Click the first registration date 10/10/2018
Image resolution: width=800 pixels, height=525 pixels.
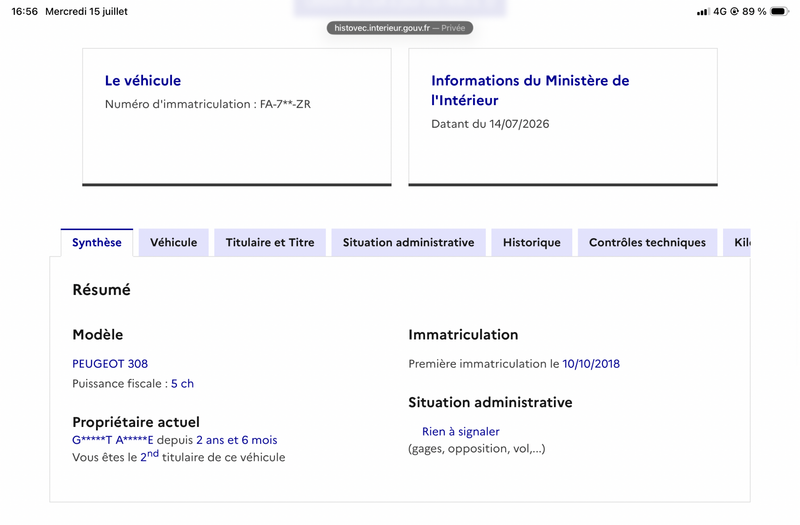pyautogui.click(x=591, y=364)
